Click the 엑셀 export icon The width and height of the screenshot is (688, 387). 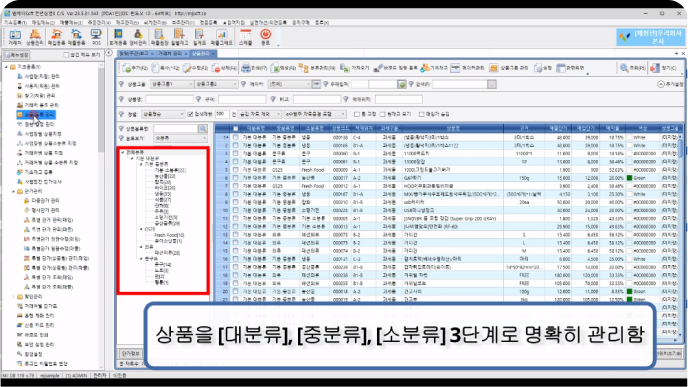tap(283, 68)
